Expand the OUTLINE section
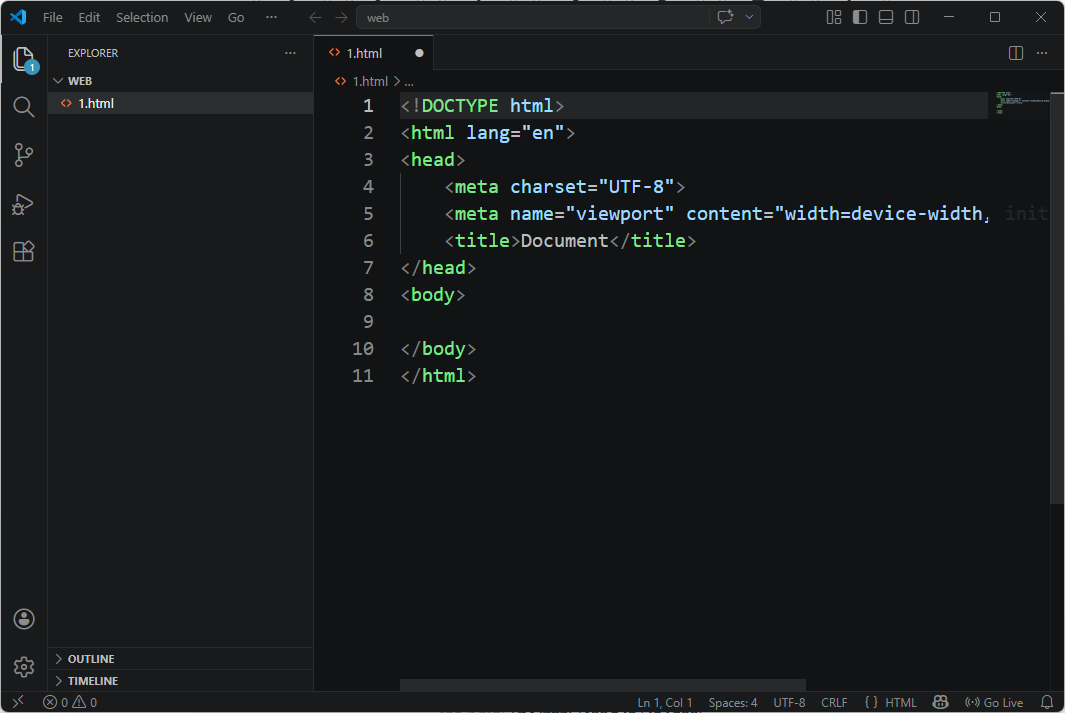The height and width of the screenshot is (713, 1065). click(x=90, y=659)
